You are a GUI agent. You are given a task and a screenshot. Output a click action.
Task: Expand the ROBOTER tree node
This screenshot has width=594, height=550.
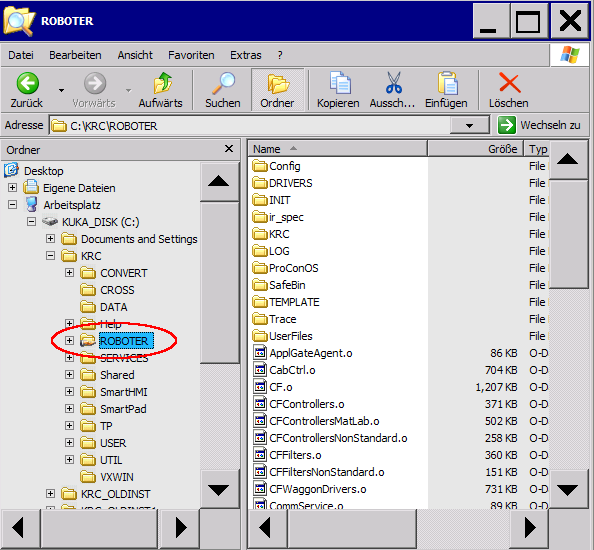pos(69,341)
